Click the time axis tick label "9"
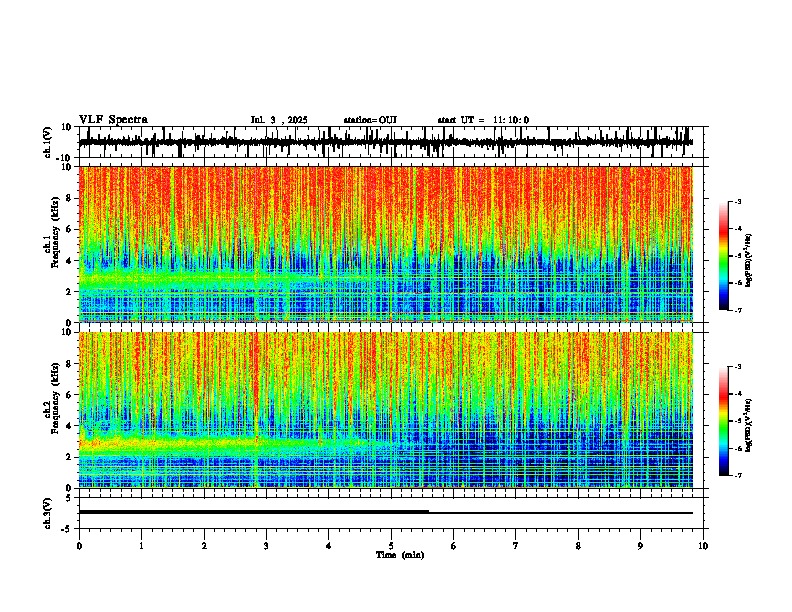792x612 pixels. click(x=640, y=546)
